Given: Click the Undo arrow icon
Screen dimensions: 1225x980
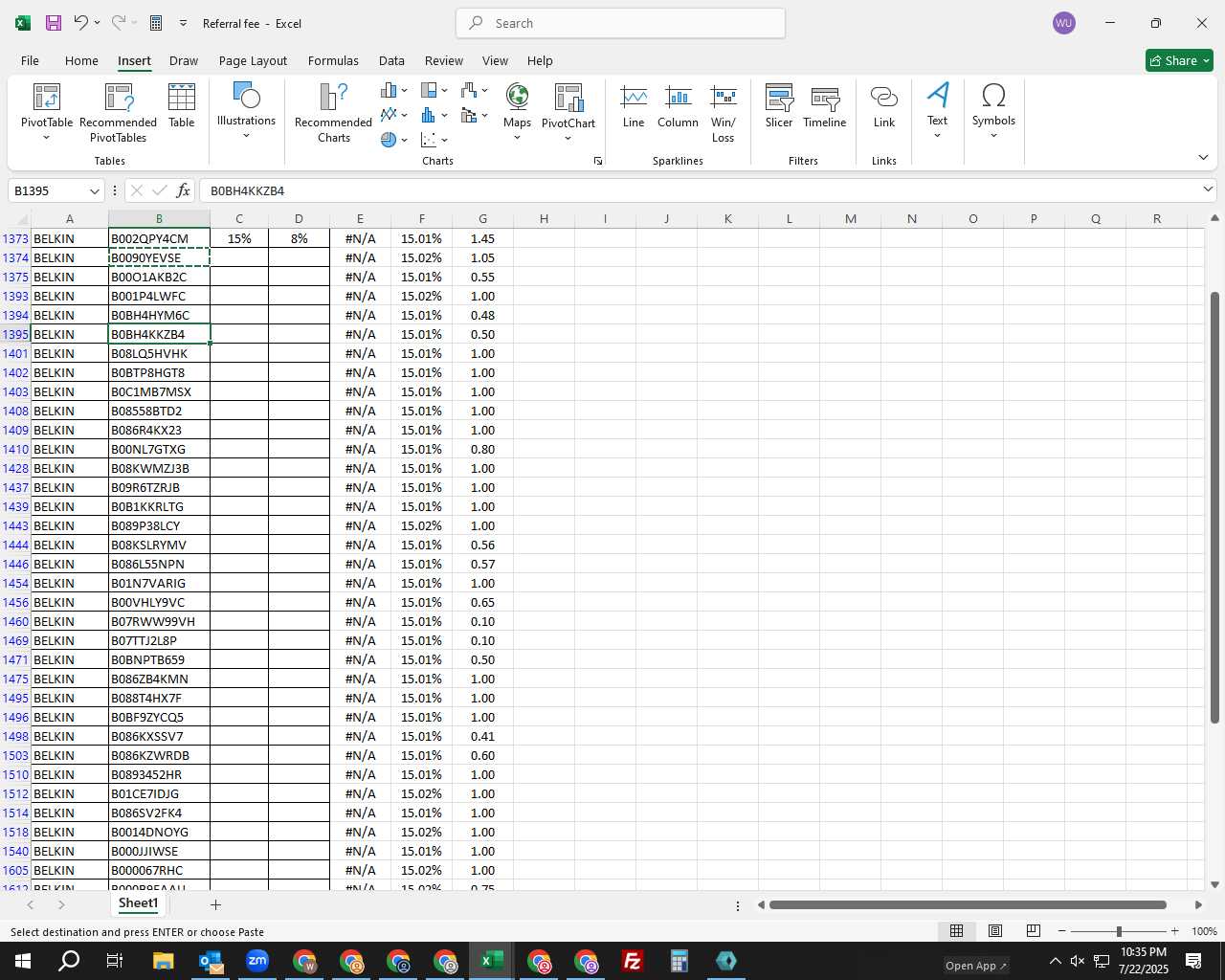Looking at the screenshot, I should point(81,23).
